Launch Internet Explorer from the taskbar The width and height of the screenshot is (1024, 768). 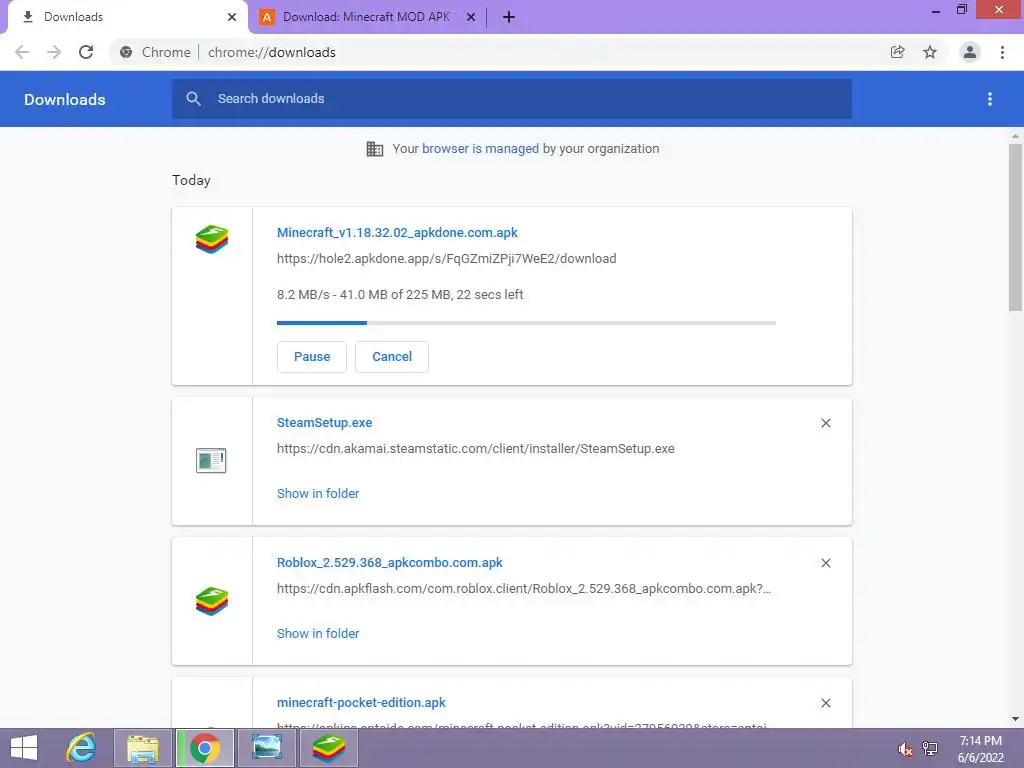click(x=82, y=748)
